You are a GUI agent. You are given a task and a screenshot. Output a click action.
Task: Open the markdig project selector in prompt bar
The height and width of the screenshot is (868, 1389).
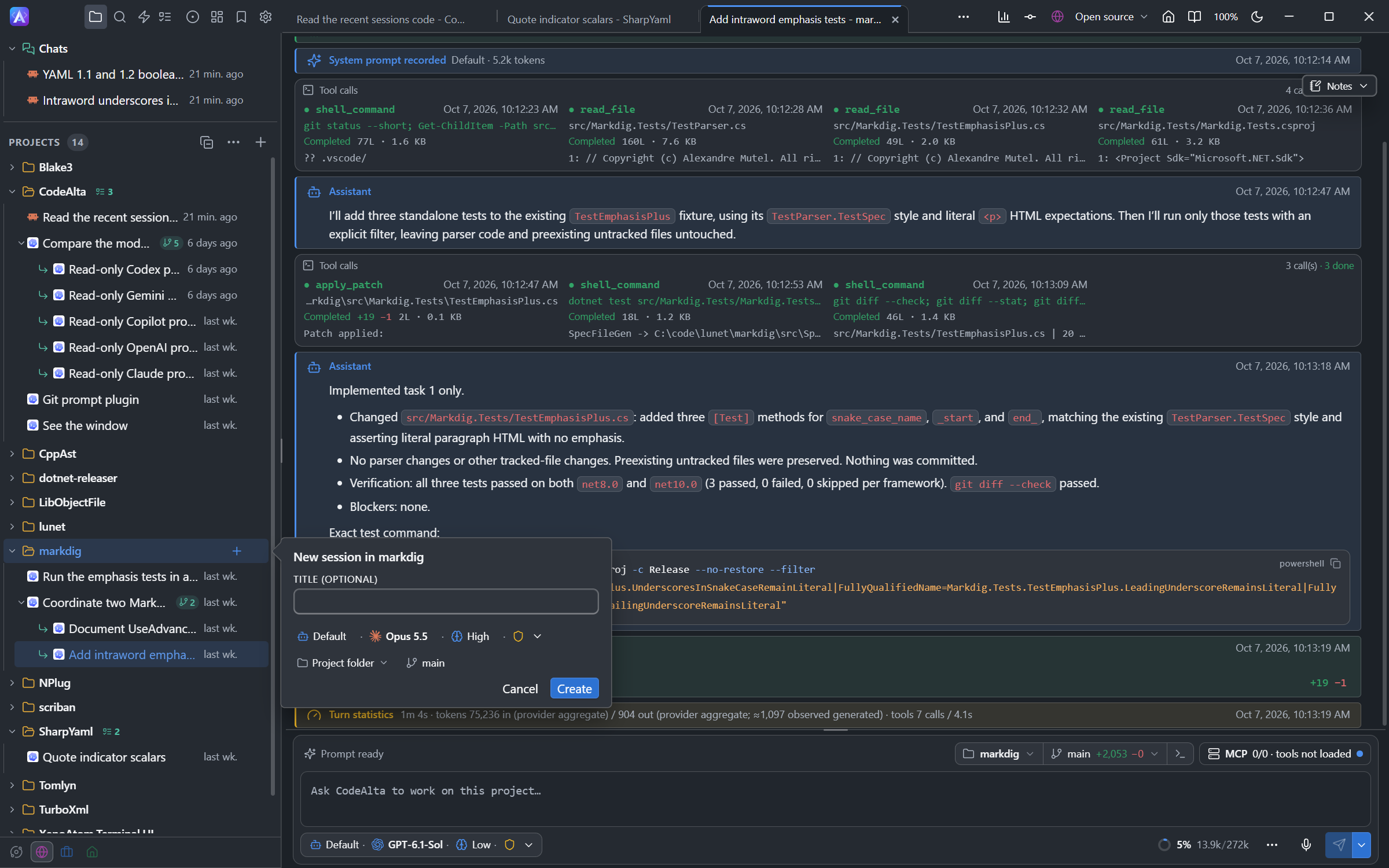pyautogui.click(x=998, y=754)
